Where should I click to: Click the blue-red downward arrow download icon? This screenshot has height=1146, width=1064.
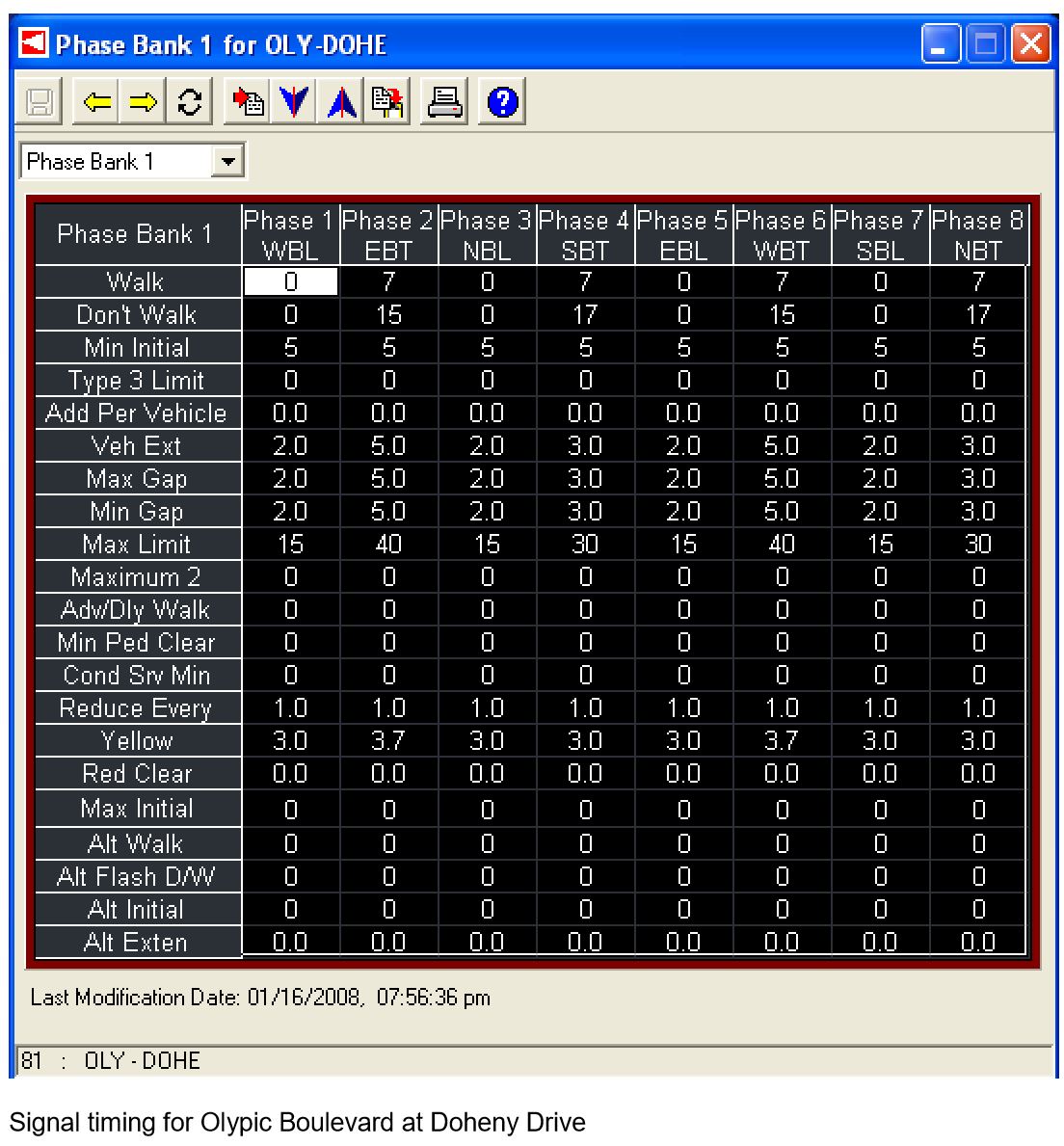click(294, 101)
